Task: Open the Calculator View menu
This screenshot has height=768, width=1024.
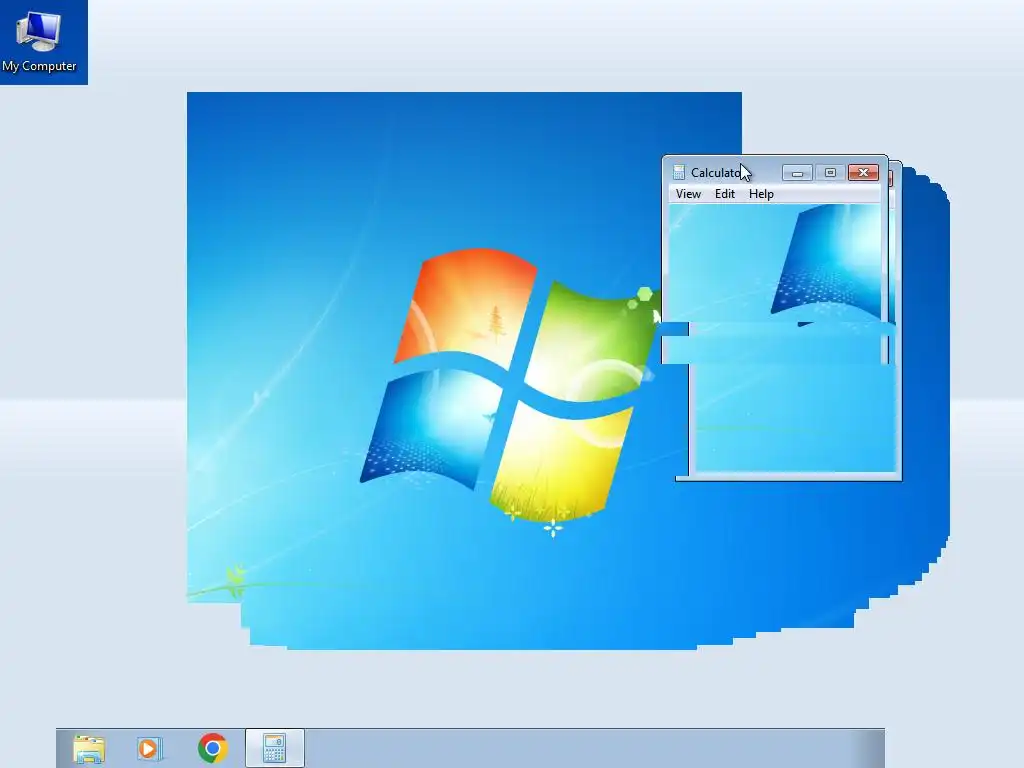Action: click(688, 194)
